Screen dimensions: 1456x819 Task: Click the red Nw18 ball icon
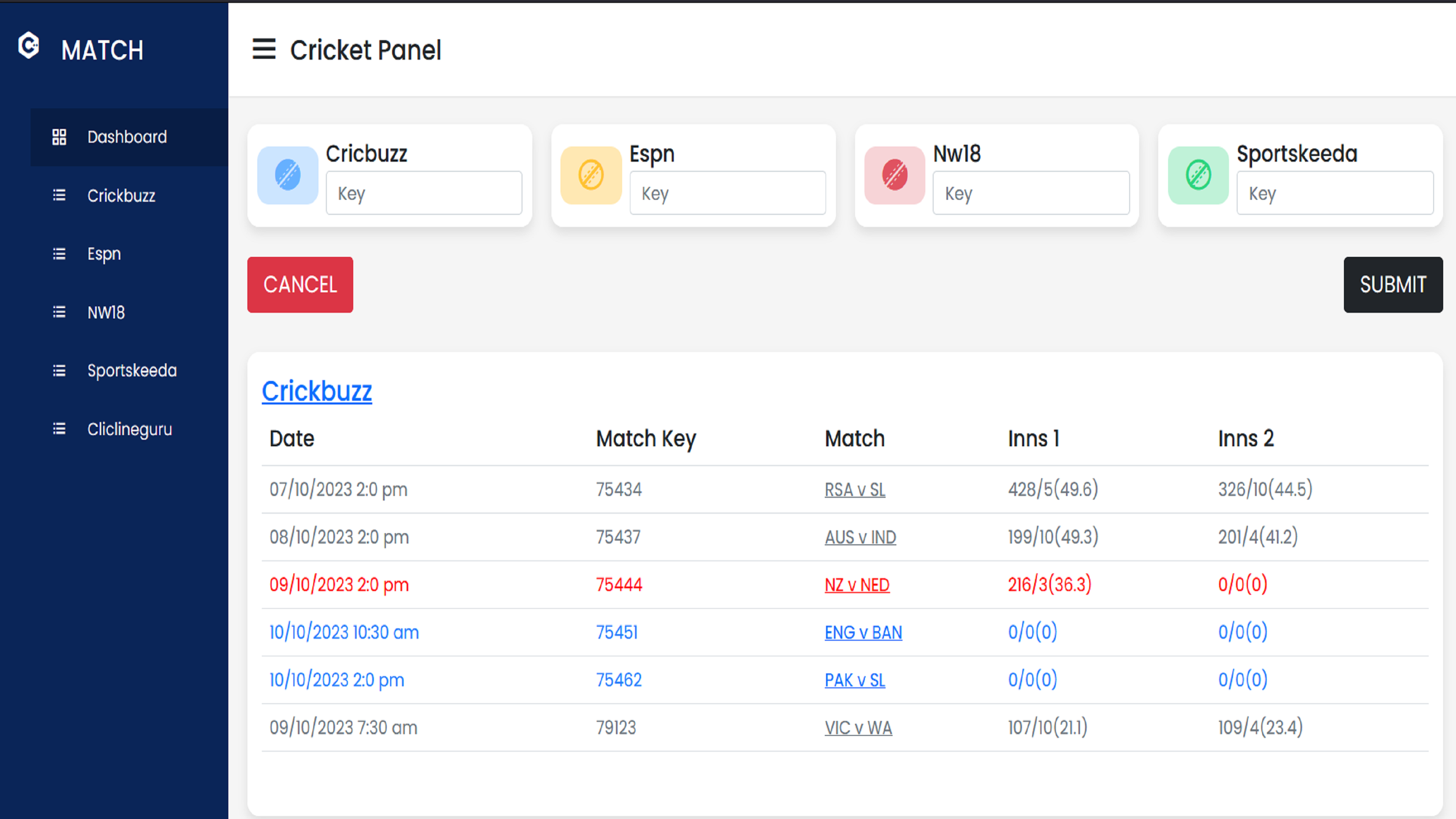click(895, 175)
